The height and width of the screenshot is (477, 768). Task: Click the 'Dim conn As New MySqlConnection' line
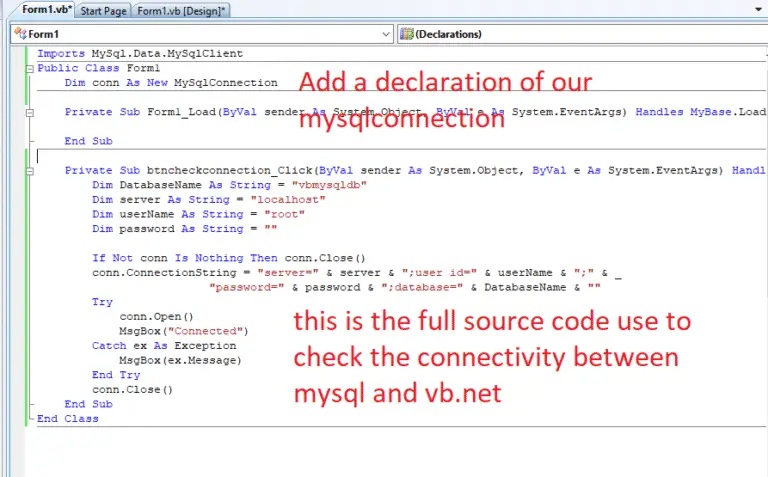pyautogui.click(x=171, y=82)
